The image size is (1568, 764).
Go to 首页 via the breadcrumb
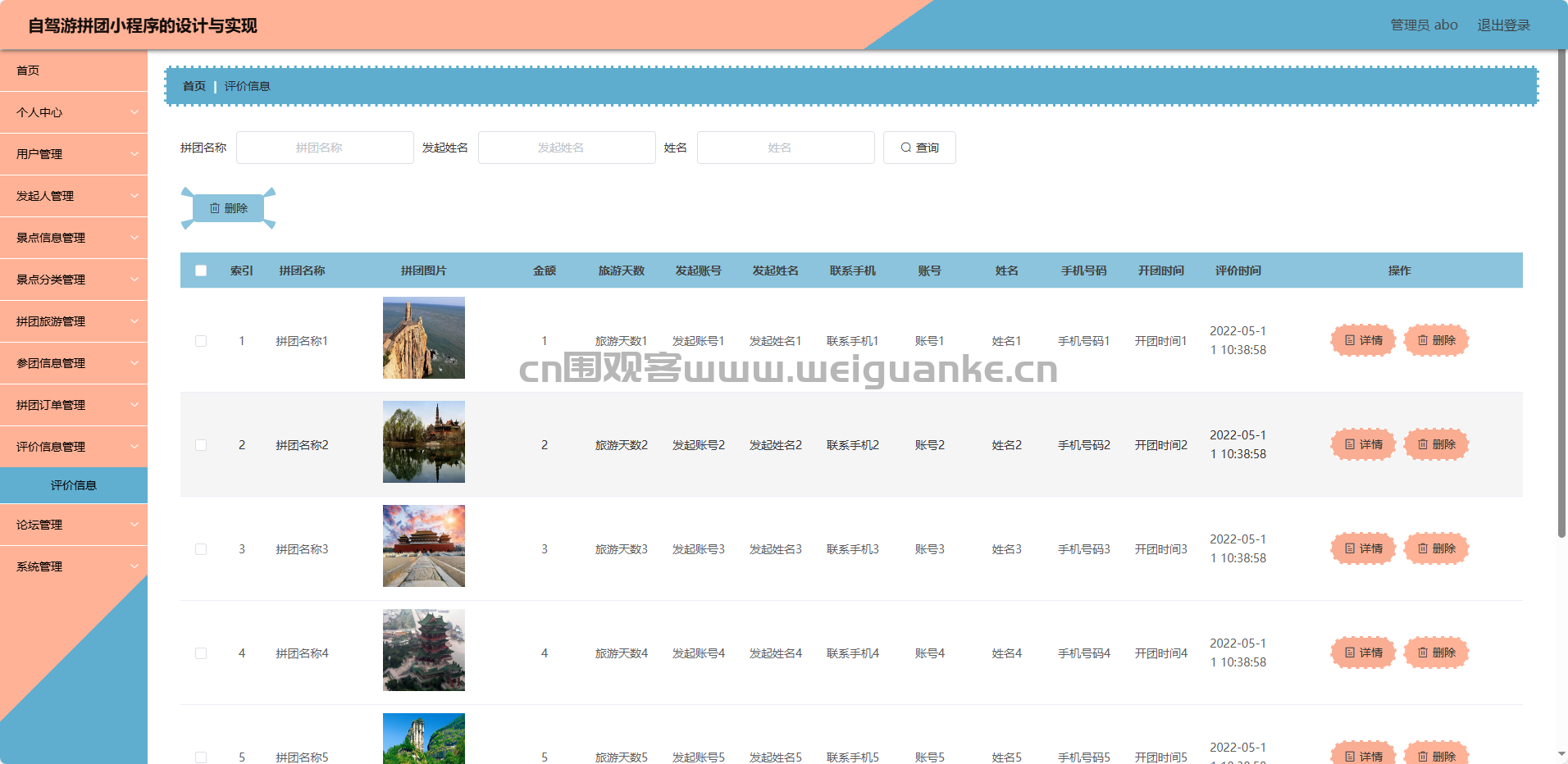(x=194, y=86)
